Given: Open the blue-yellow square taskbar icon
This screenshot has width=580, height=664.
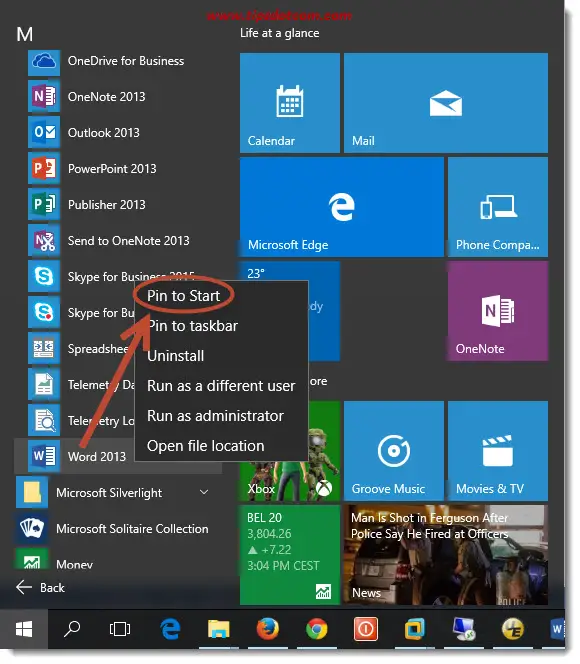Looking at the screenshot, I should [414, 629].
